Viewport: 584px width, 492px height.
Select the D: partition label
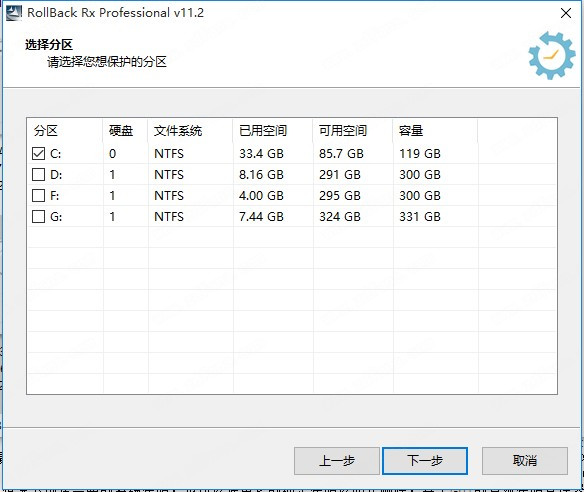click(x=56, y=175)
